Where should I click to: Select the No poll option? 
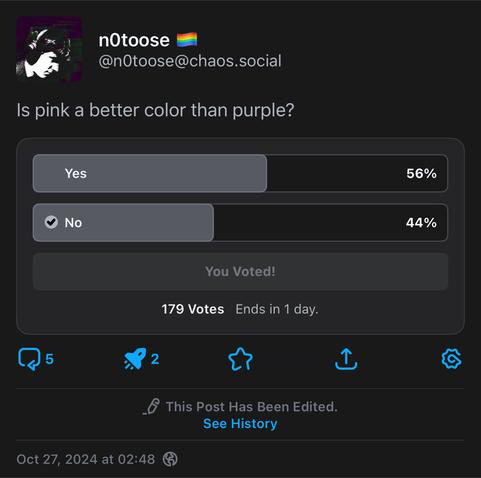coord(240,222)
